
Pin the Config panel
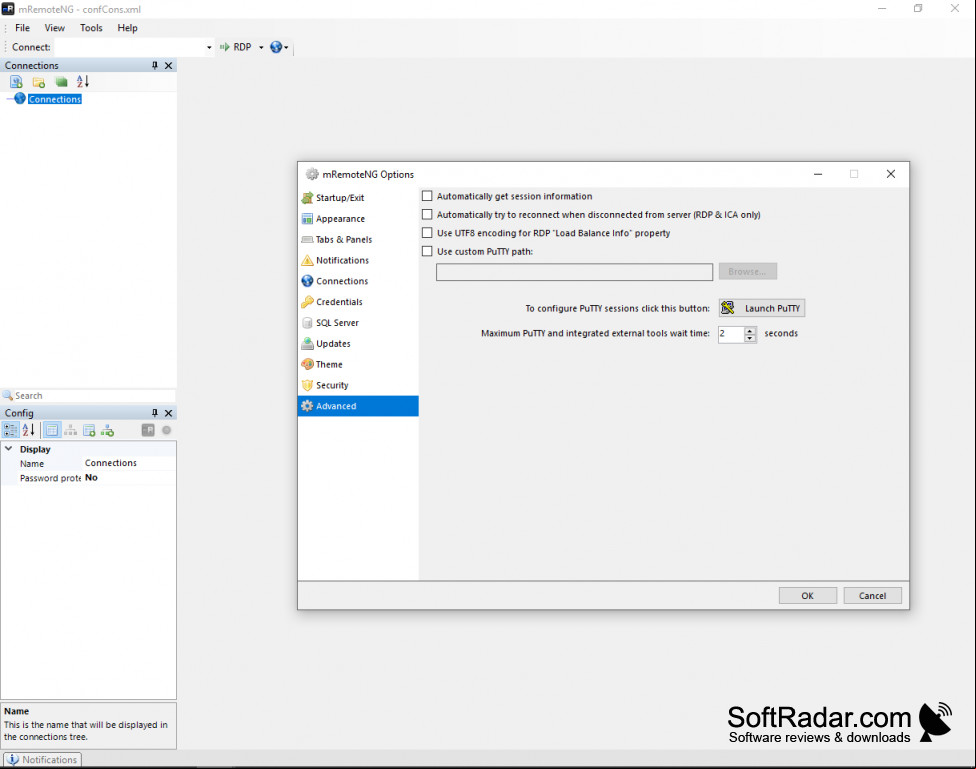155,413
